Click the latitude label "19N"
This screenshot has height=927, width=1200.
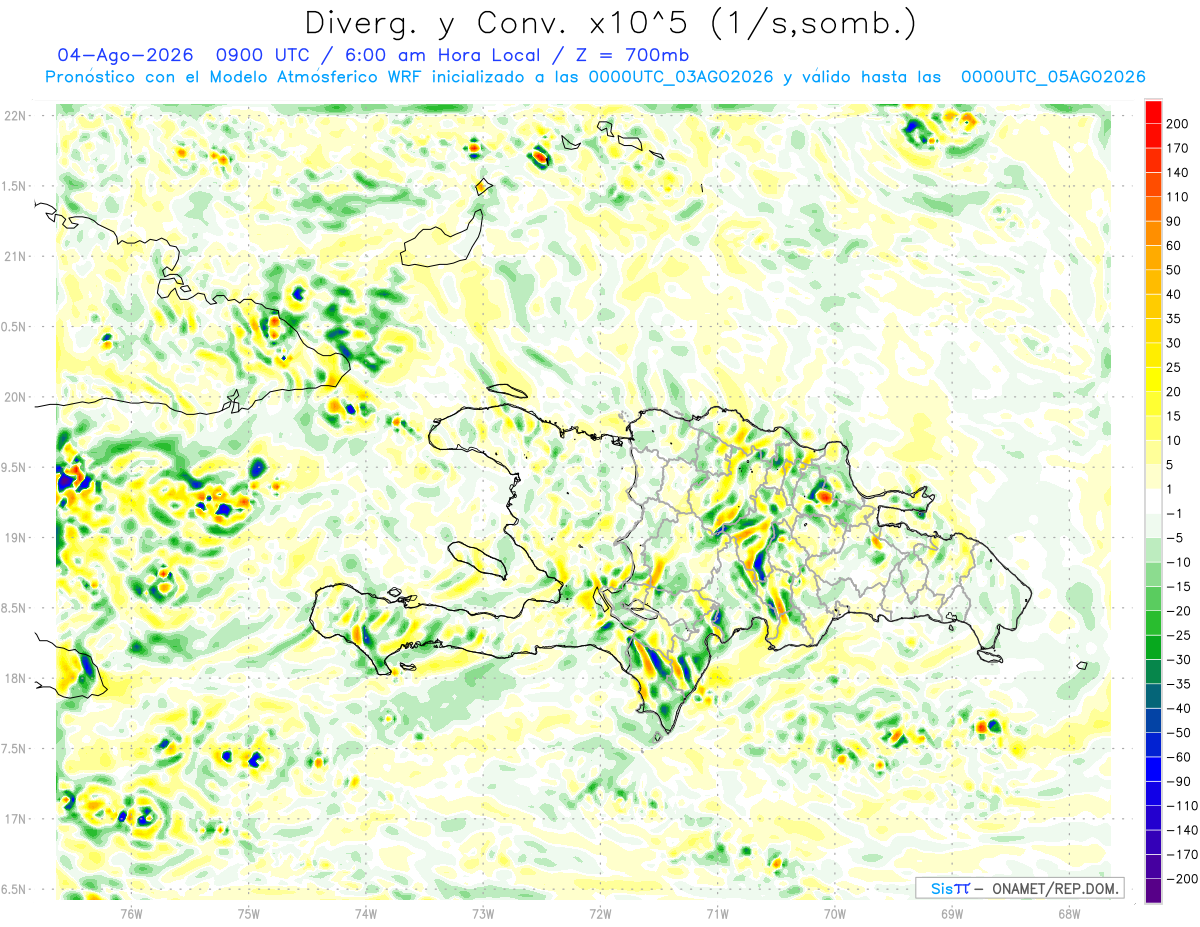pos(15,538)
